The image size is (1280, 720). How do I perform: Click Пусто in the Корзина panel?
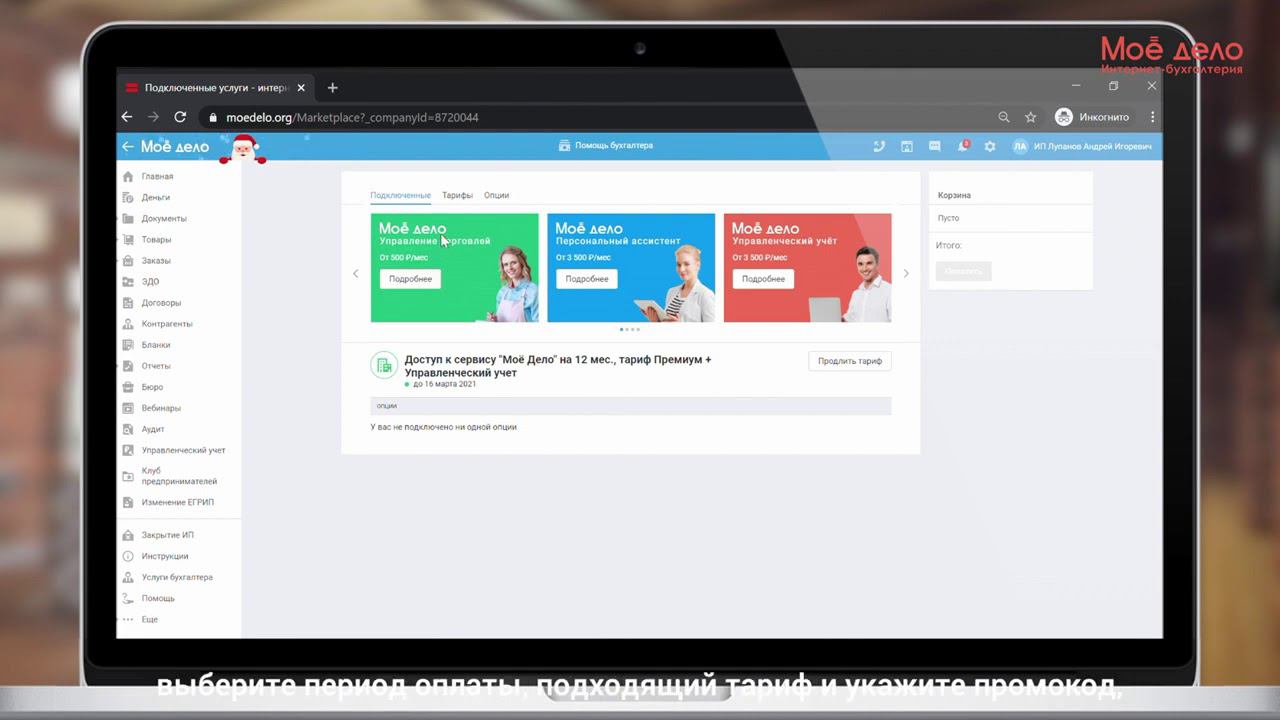pyautogui.click(x=948, y=218)
